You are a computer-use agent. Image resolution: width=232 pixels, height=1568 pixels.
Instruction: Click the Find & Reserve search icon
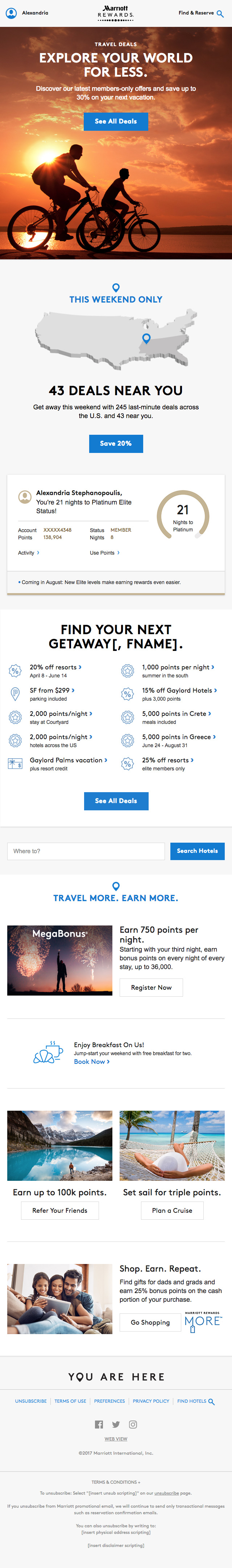click(220, 13)
